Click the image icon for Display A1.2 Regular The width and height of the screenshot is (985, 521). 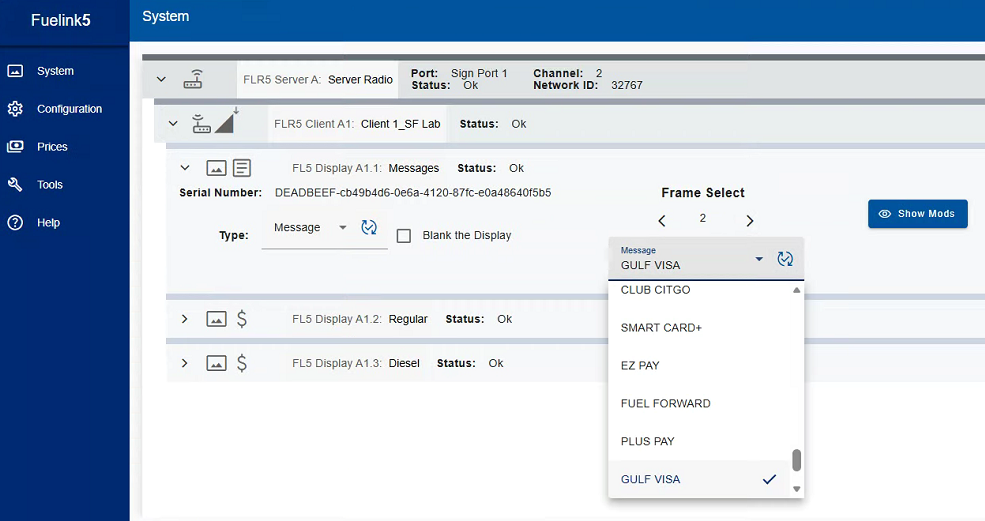[216, 319]
